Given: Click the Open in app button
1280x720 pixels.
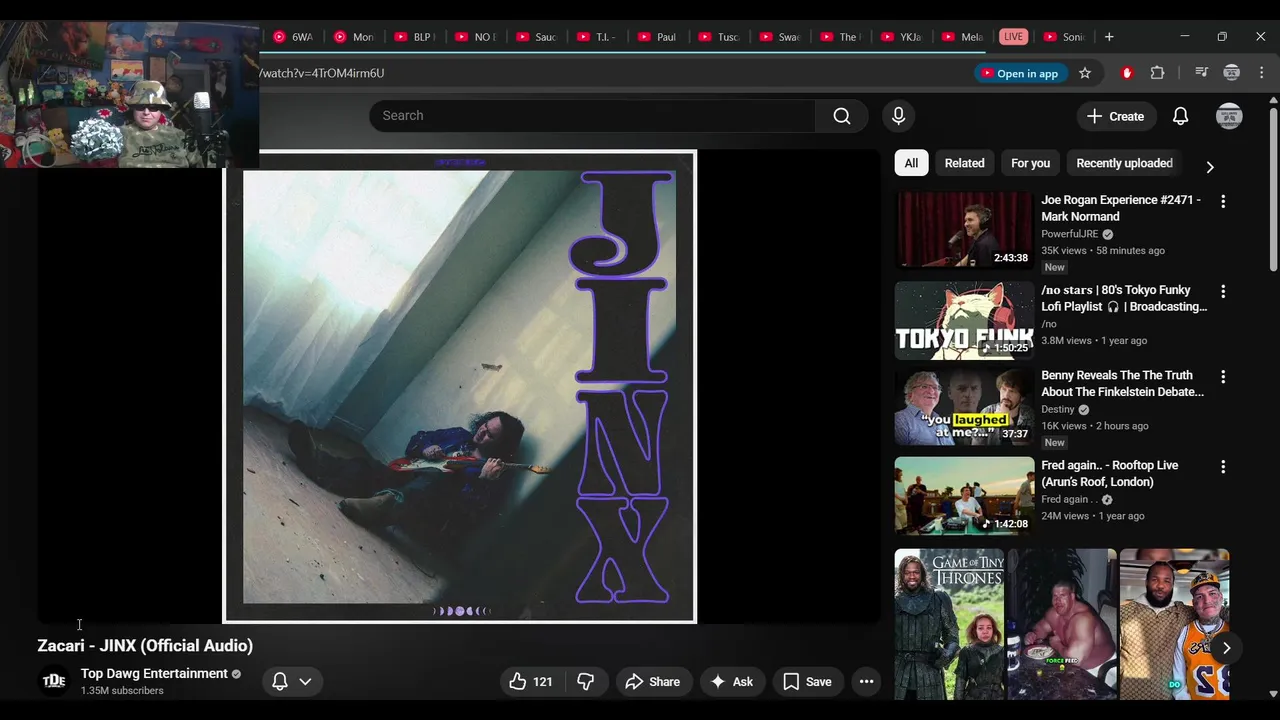Looking at the screenshot, I should (1019, 73).
